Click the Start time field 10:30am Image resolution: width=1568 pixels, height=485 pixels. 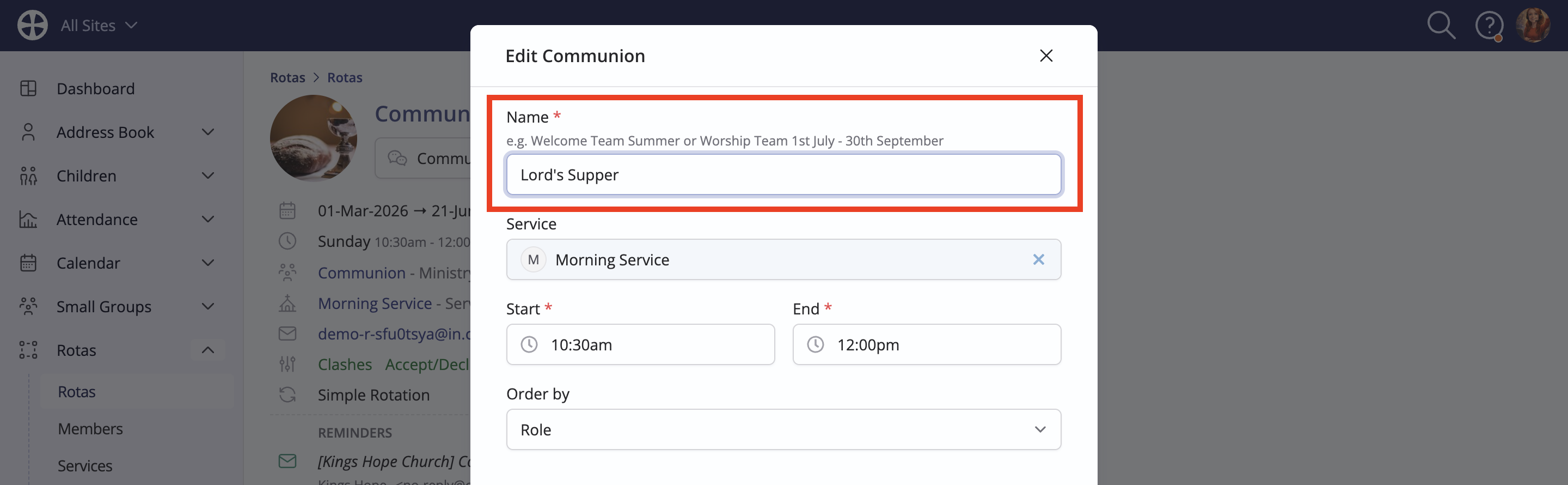(x=640, y=344)
